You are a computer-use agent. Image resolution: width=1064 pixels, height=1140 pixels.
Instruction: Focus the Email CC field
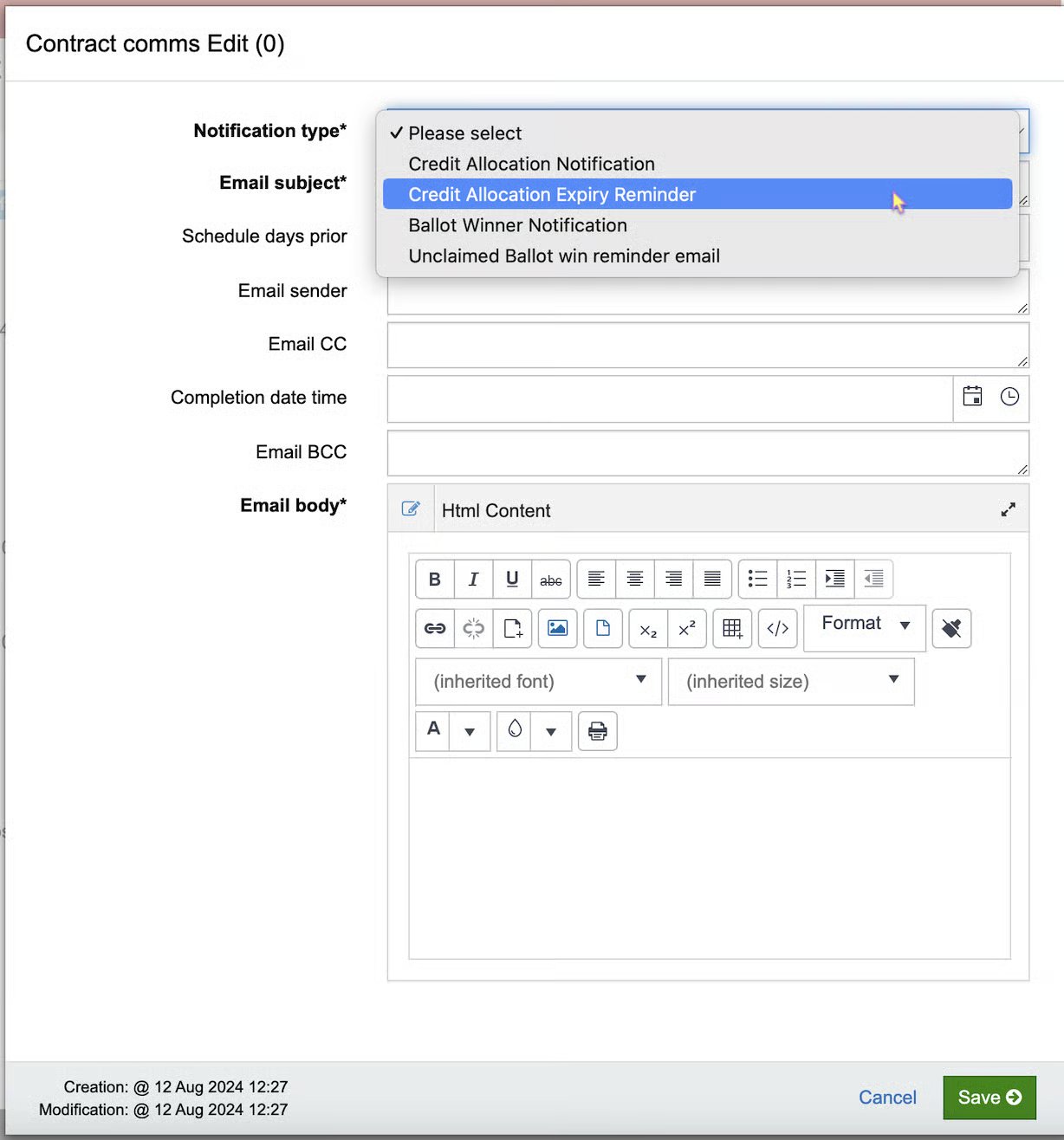click(x=708, y=345)
